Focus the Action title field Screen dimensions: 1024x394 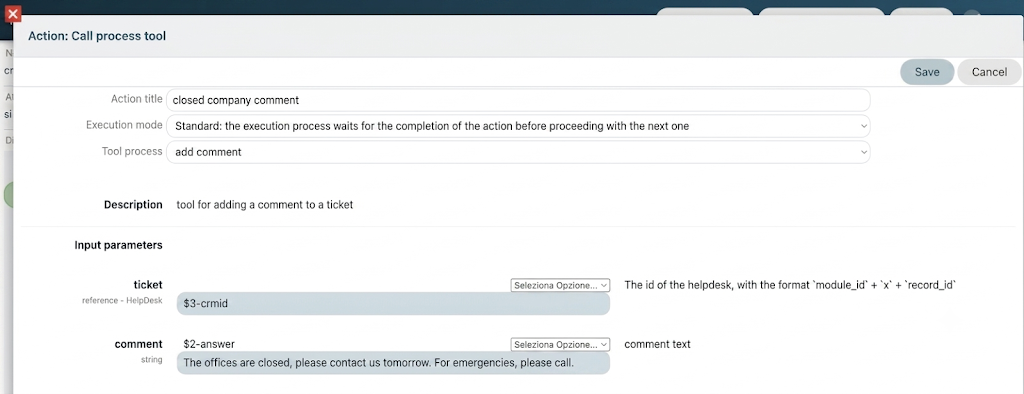(x=519, y=100)
